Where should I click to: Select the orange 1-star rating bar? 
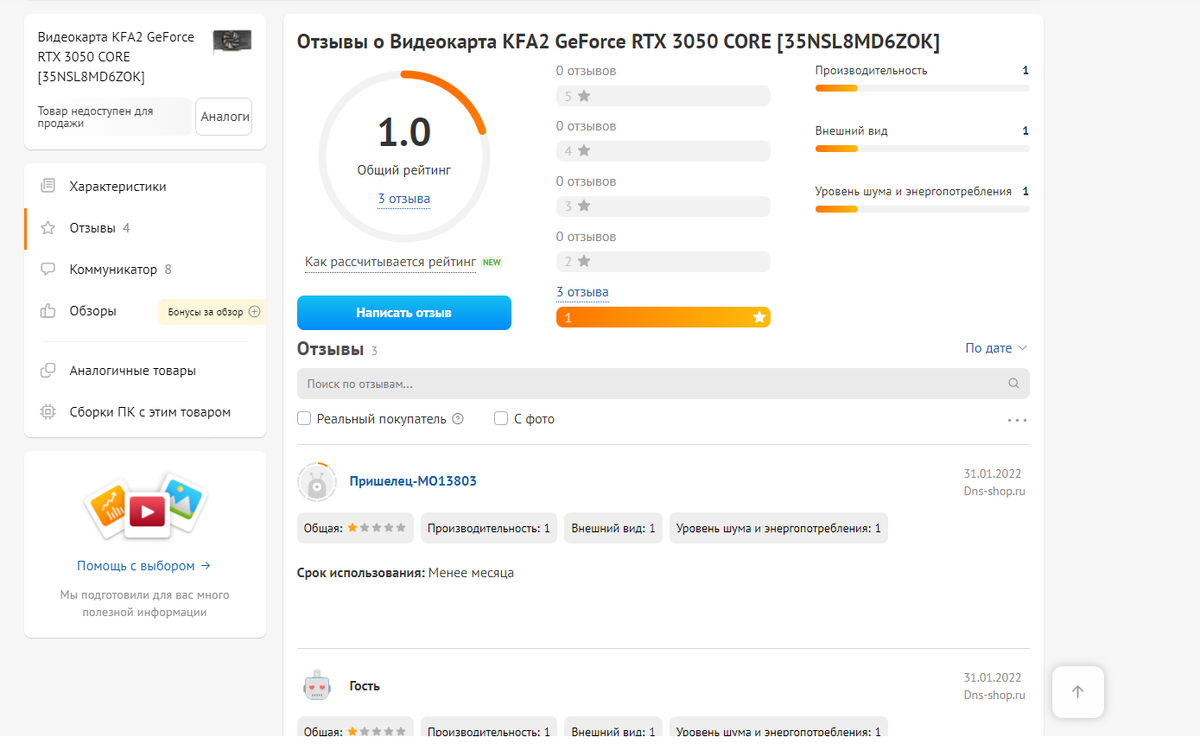(663, 317)
